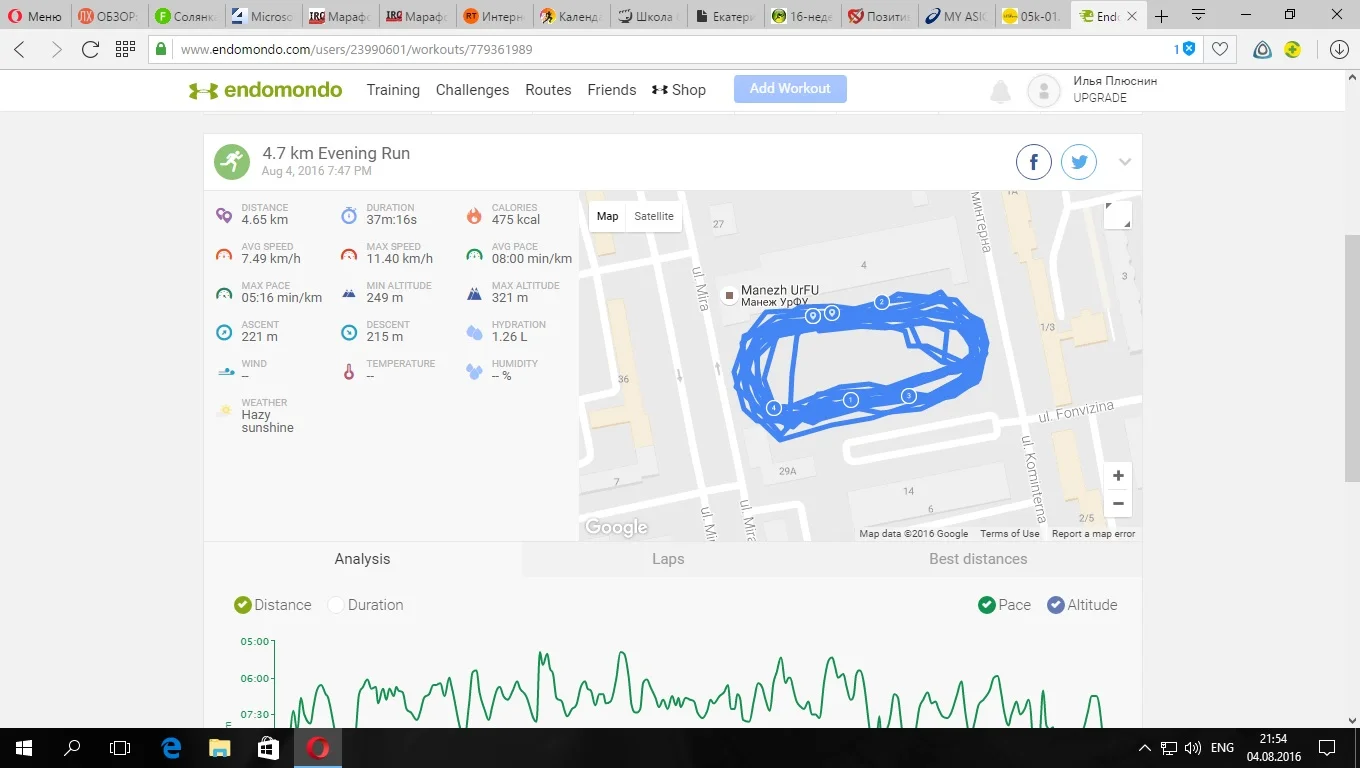Click the Max Pace gauge icon
The width and height of the screenshot is (1360, 768).
pos(224,293)
